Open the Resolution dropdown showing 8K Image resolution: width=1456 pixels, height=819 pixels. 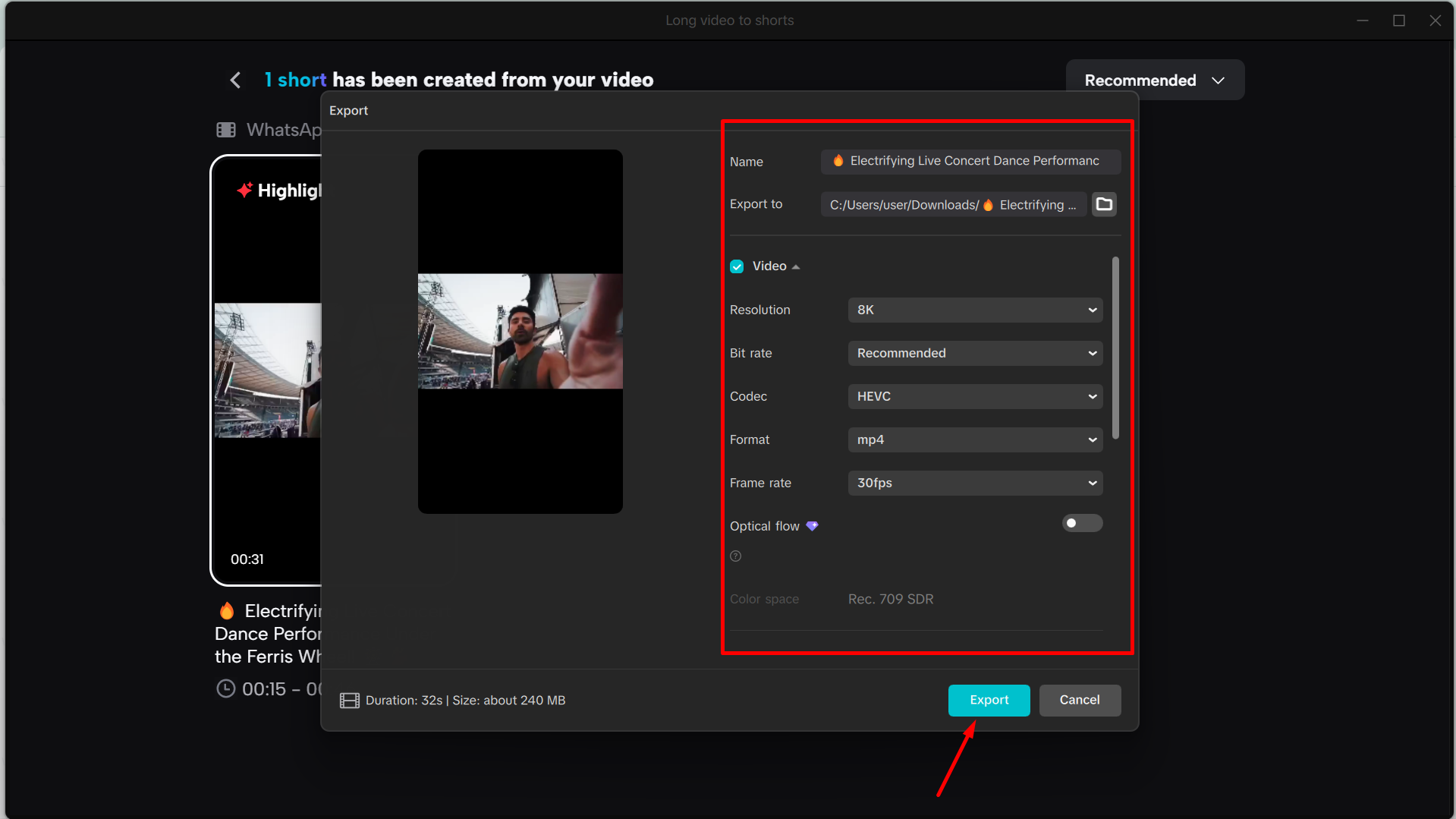click(x=974, y=310)
